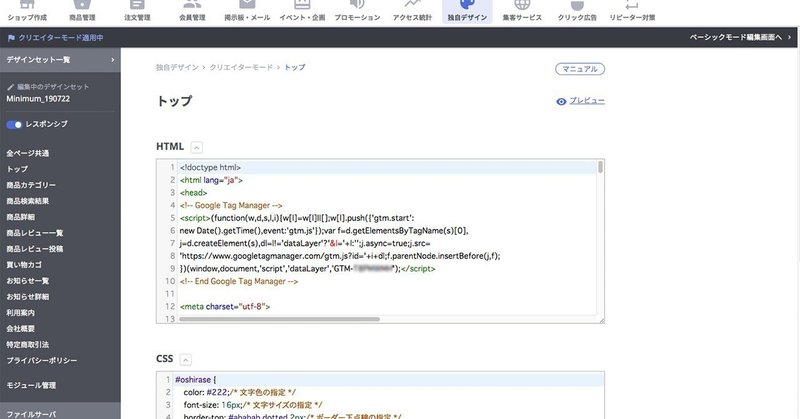Switch to ベーシックモード編集画面へ

[x=740, y=37]
